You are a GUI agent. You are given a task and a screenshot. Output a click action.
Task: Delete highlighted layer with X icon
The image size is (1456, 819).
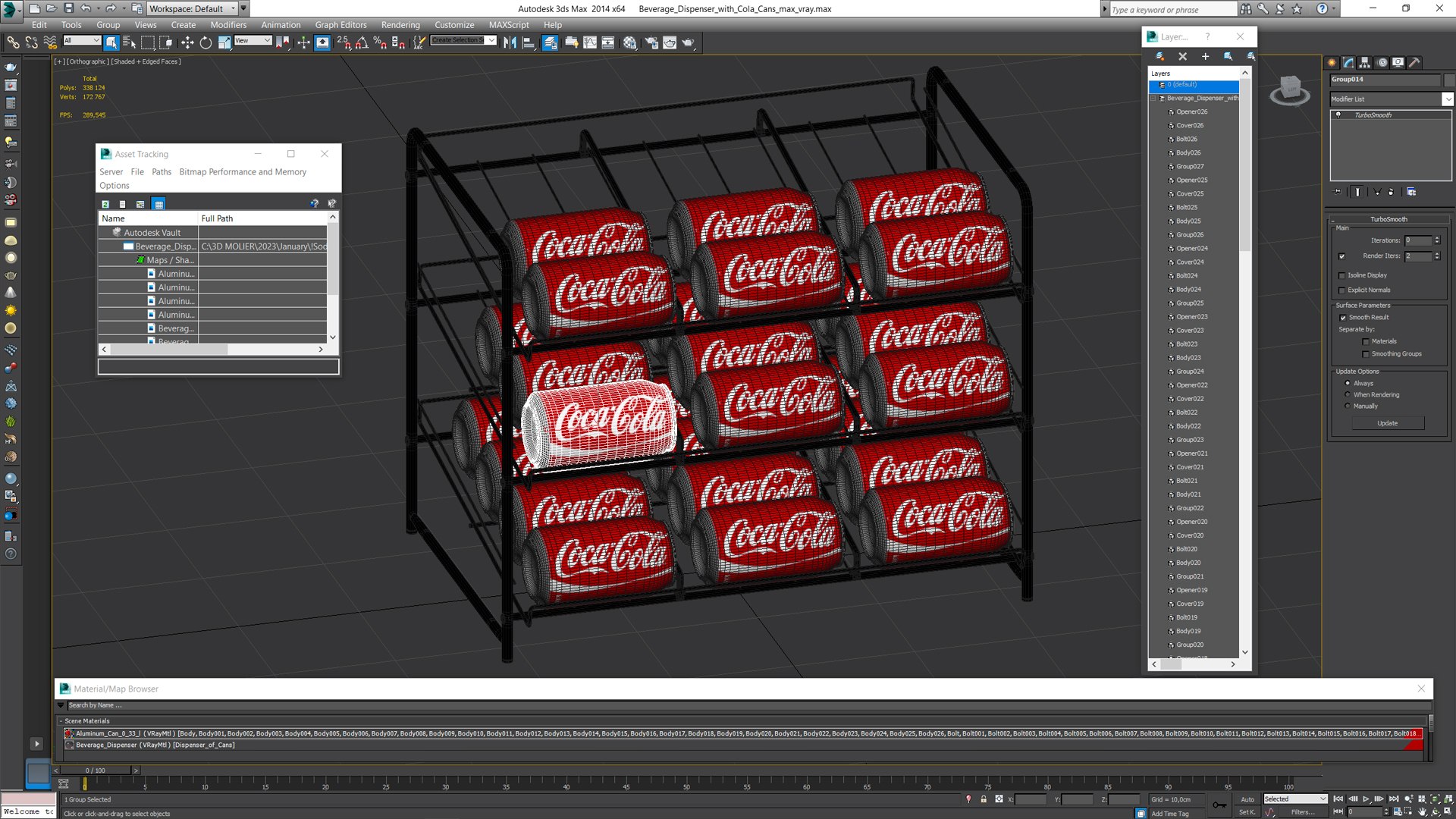click(x=1182, y=56)
